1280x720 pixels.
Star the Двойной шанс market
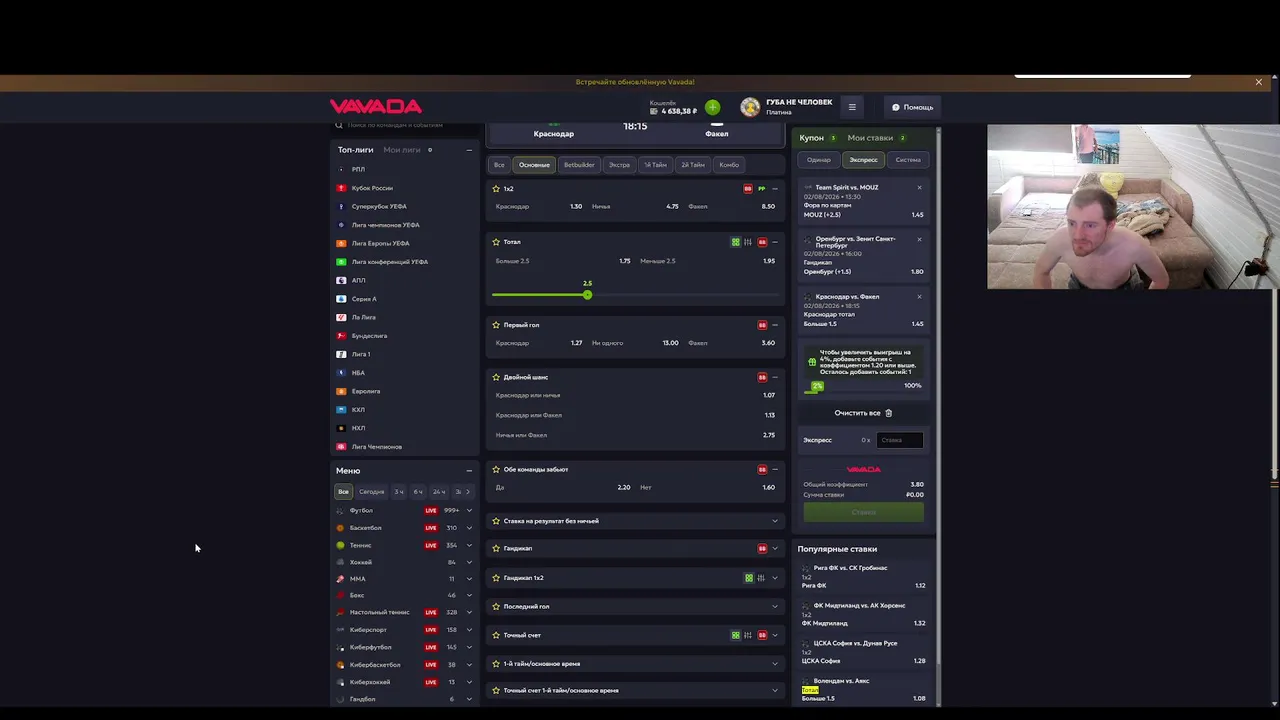click(x=496, y=377)
